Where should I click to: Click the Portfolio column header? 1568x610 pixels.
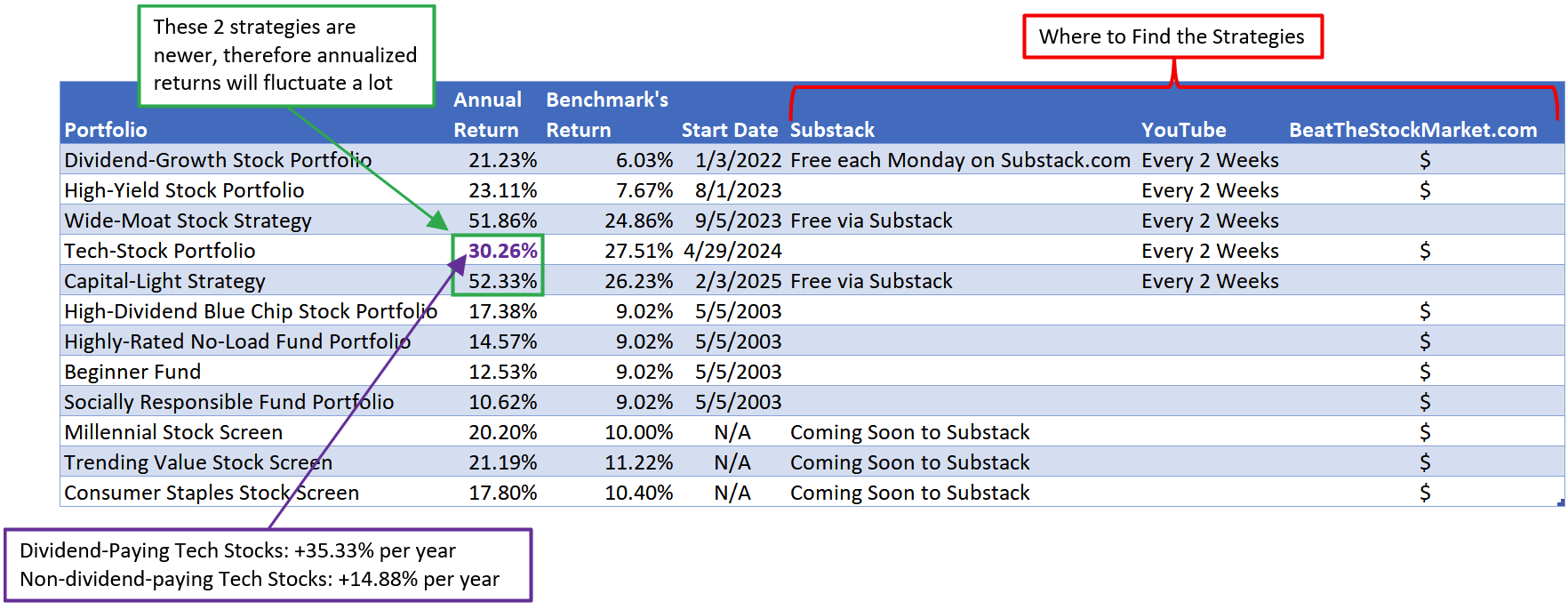pos(106,130)
